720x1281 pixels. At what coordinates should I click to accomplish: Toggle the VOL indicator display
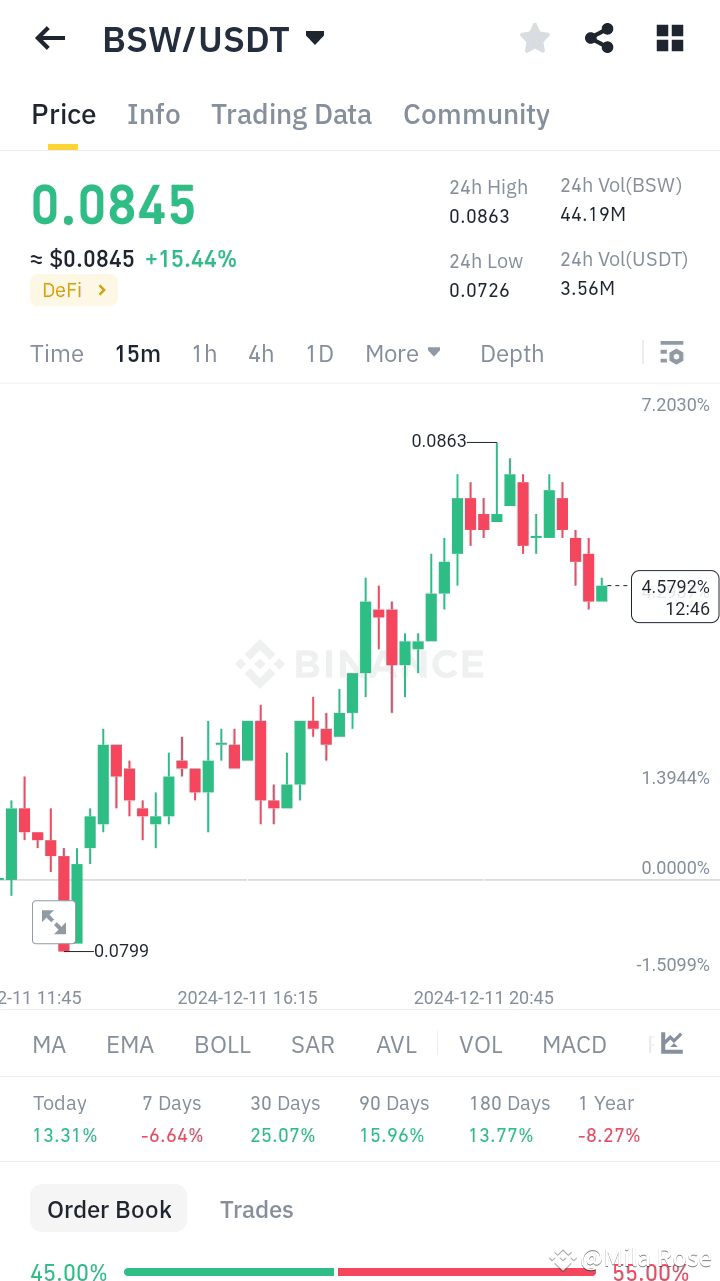(481, 1043)
